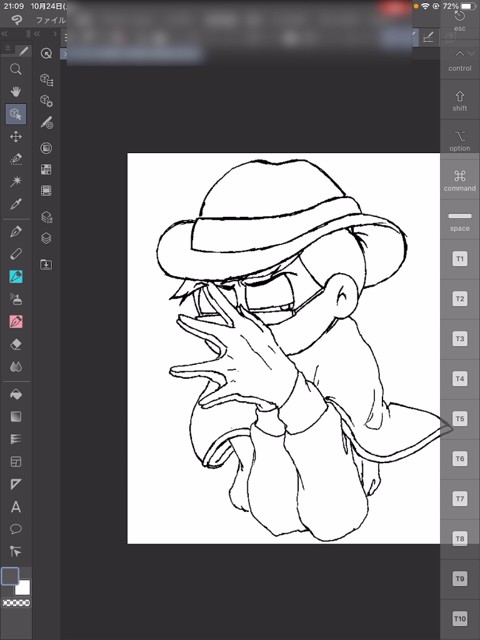The height and width of the screenshot is (640, 480).
Task: Select the Balloon speech bubble tool
Action: (16, 529)
